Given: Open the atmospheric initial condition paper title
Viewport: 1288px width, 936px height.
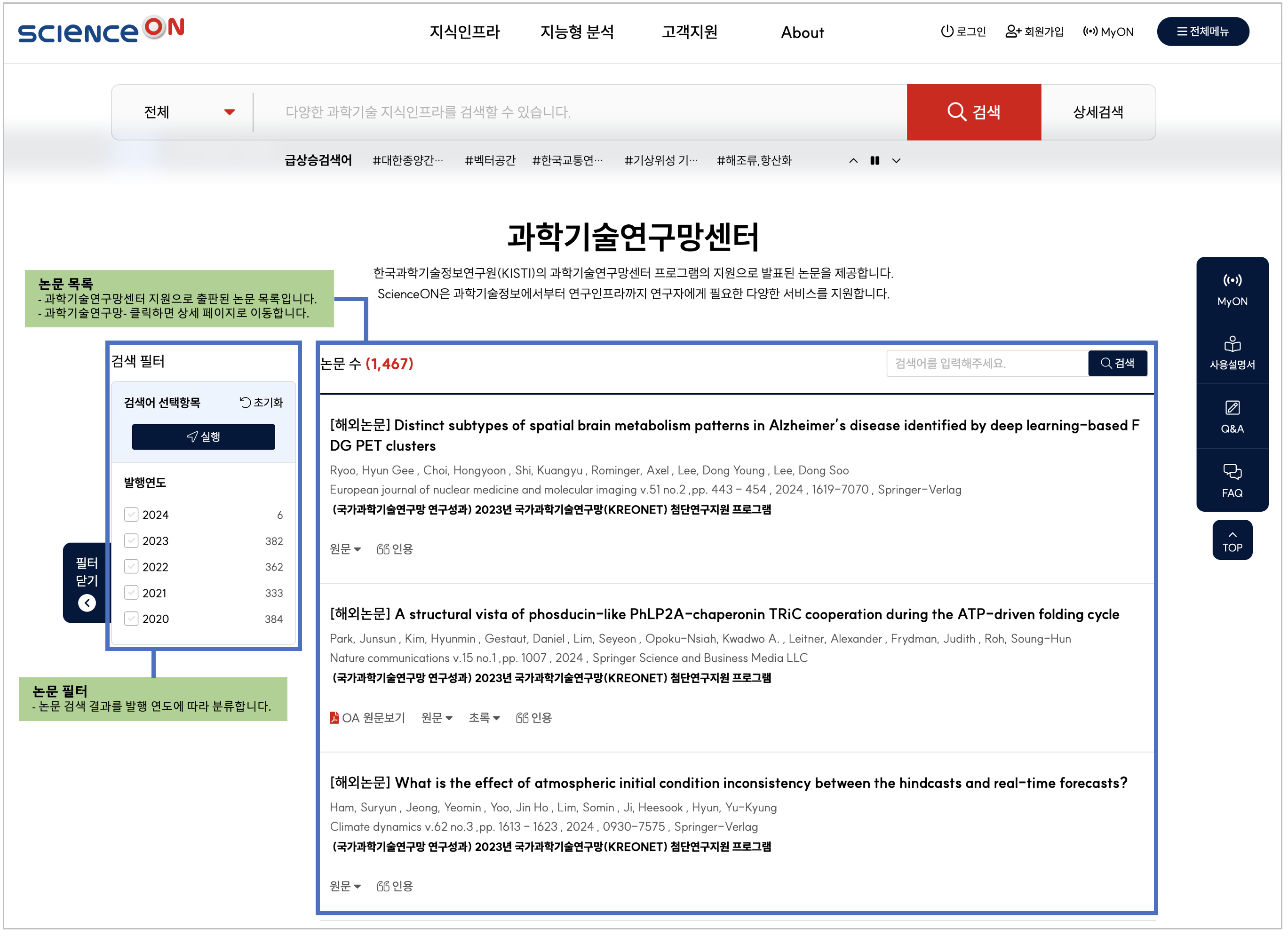Looking at the screenshot, I should click(729, 783).
